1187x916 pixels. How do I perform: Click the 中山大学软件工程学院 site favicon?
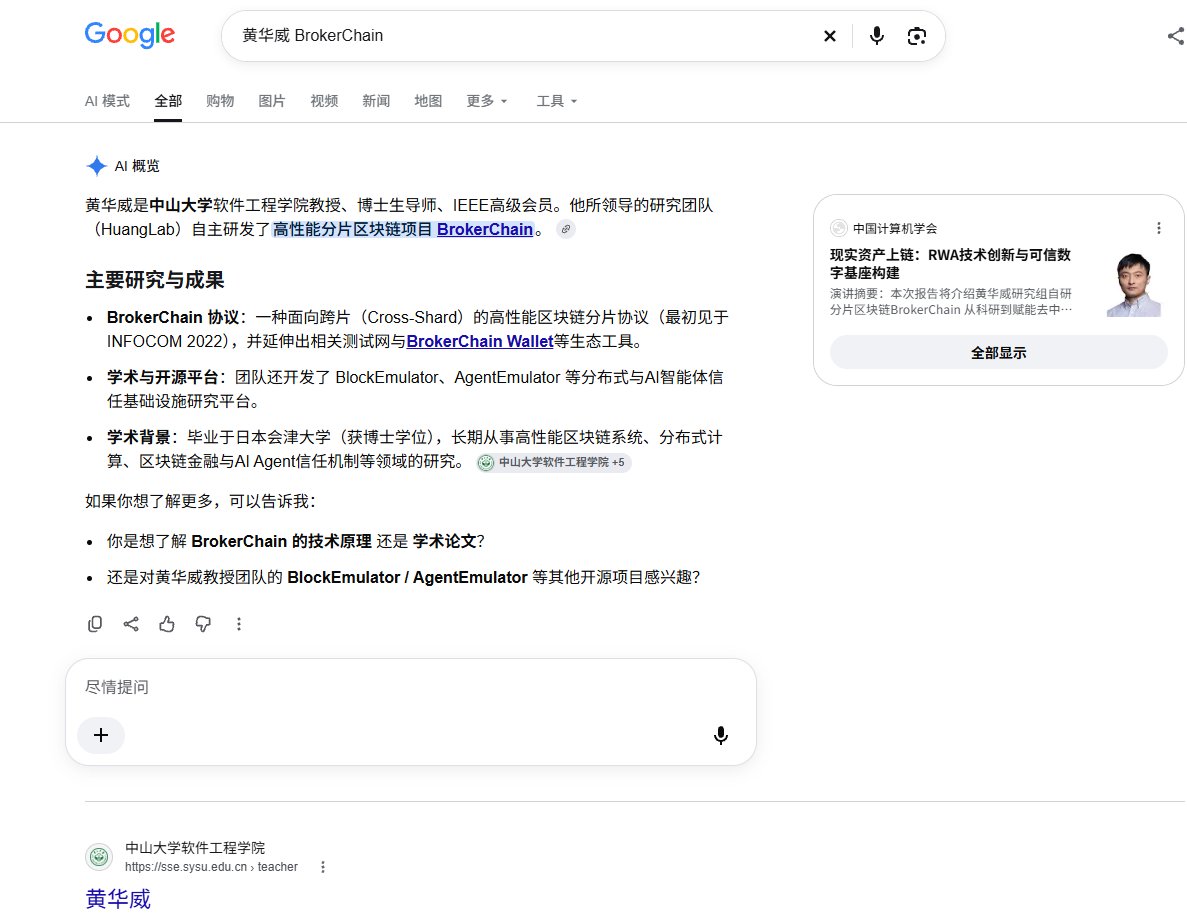[99, 856]
